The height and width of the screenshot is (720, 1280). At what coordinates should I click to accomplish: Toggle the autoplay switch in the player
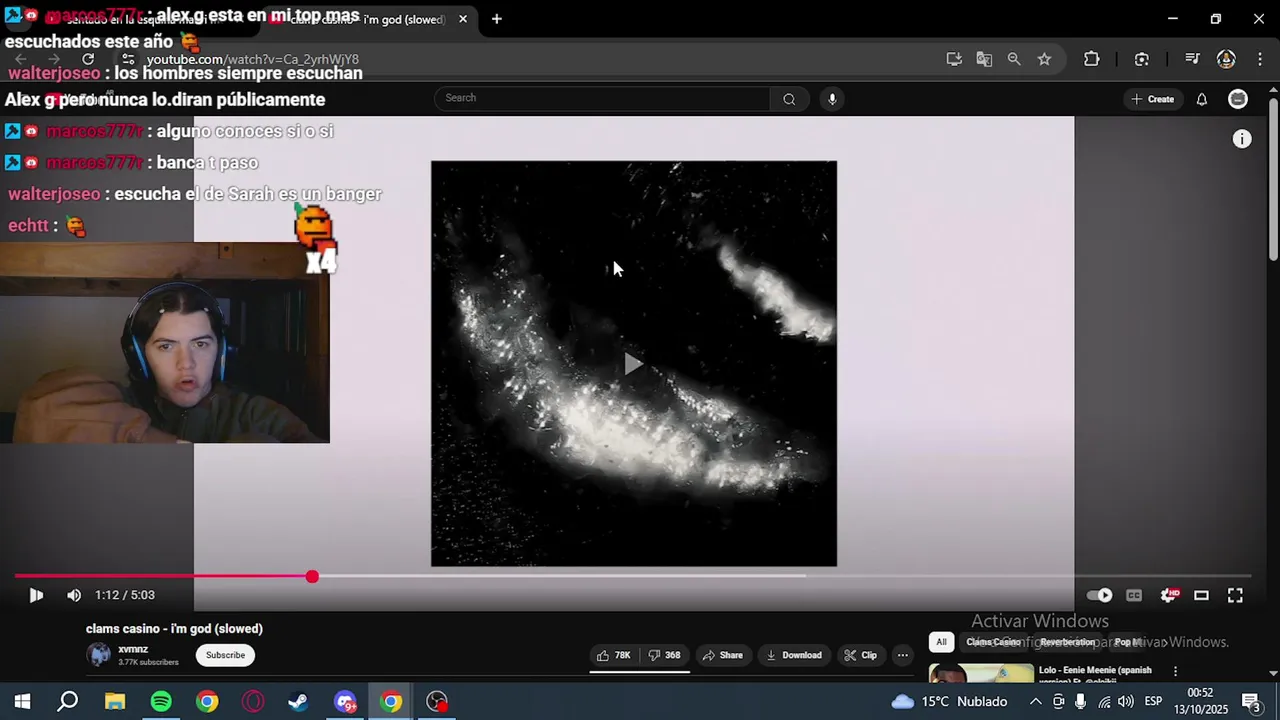tap(1100, 595)
